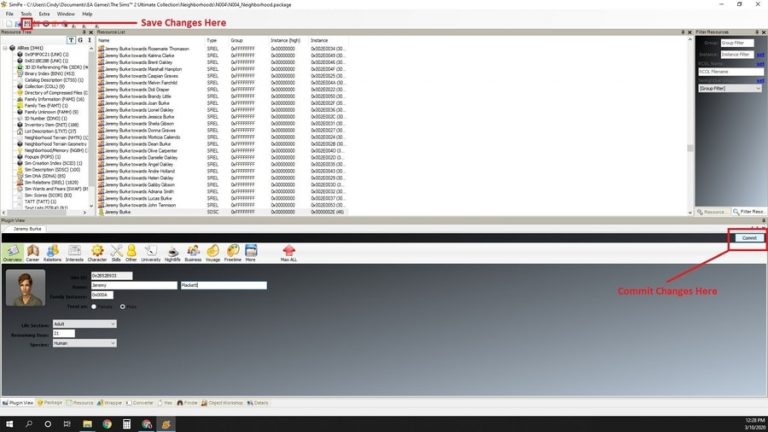
Task: Collapse the AllRes tree node
Action: click(x=5, y=48)
